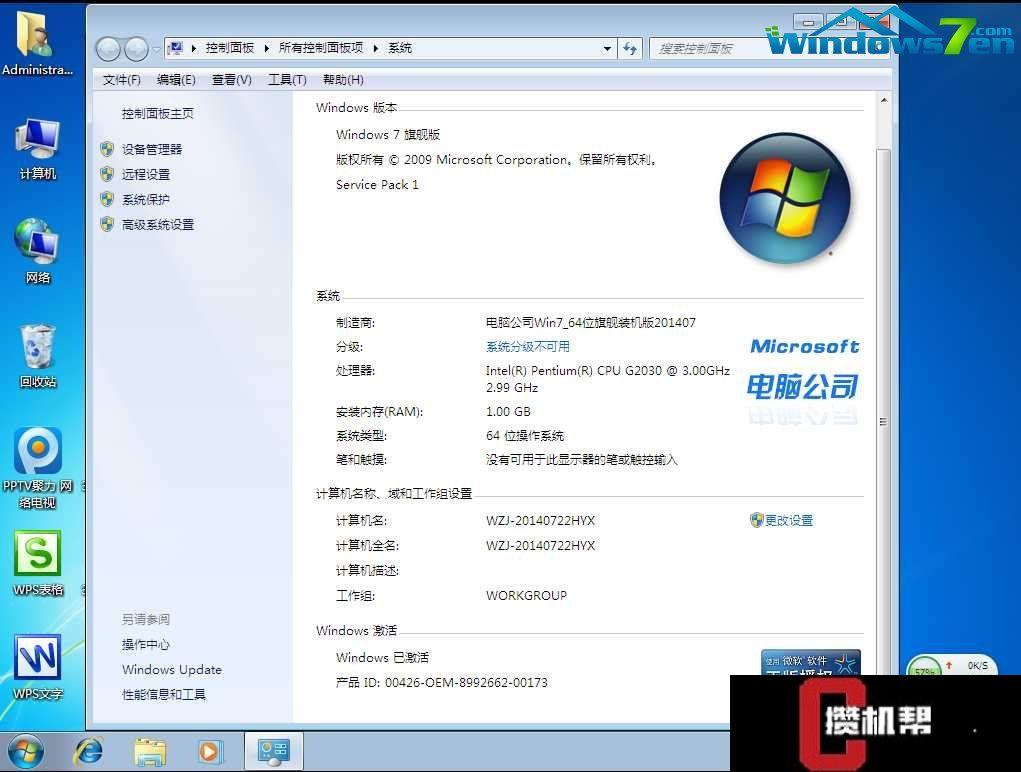
Task: Open the 工具(T) menu
Action: click(287, 80)
